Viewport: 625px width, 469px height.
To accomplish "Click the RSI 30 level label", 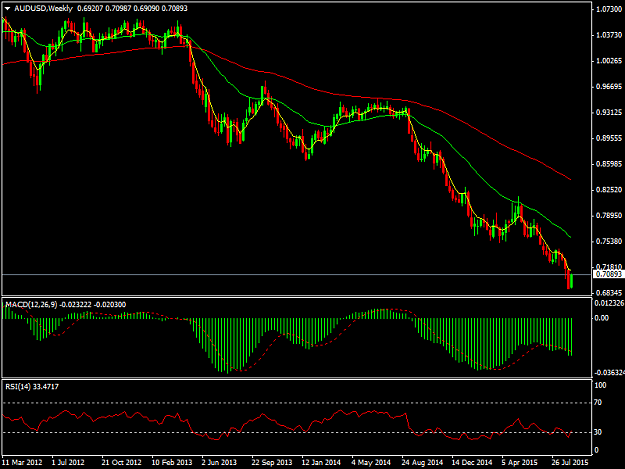I will coord(598,432).
